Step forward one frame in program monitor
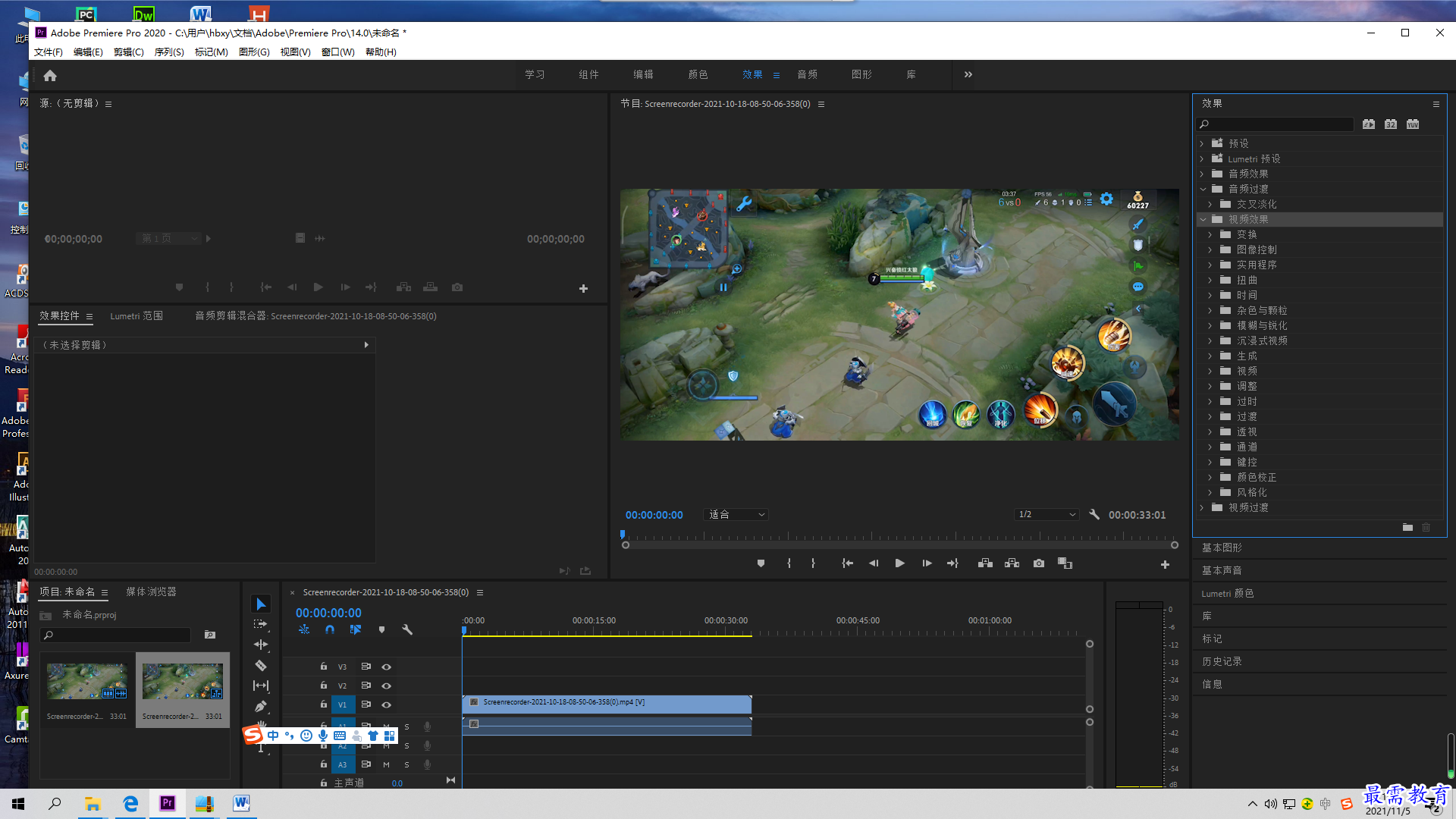The height and width of the screenshot is (819, 1456). [927, 563]
